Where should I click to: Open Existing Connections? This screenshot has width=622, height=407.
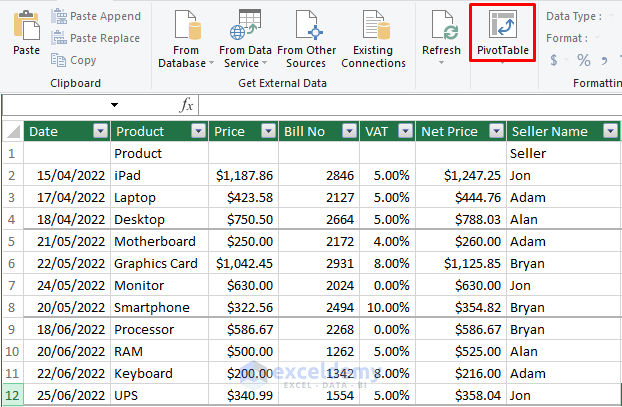tap(373, 38)
